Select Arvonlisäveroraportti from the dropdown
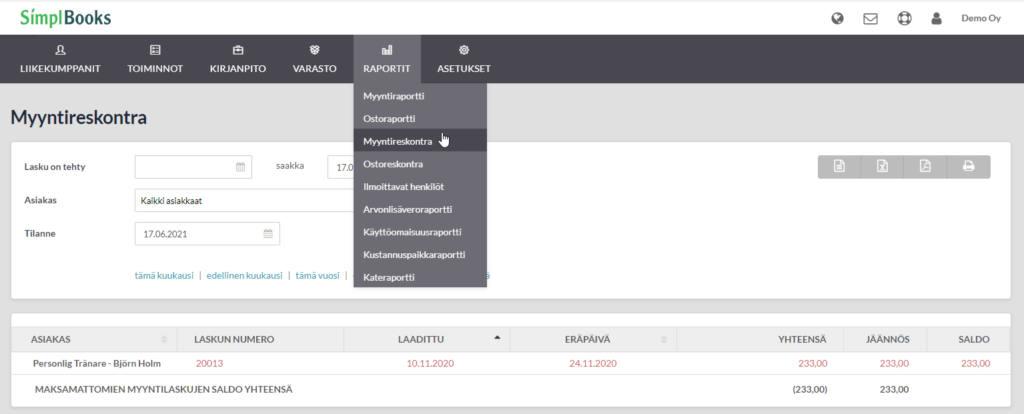This screenshot has width=1024, height=414. click(420, 210)
